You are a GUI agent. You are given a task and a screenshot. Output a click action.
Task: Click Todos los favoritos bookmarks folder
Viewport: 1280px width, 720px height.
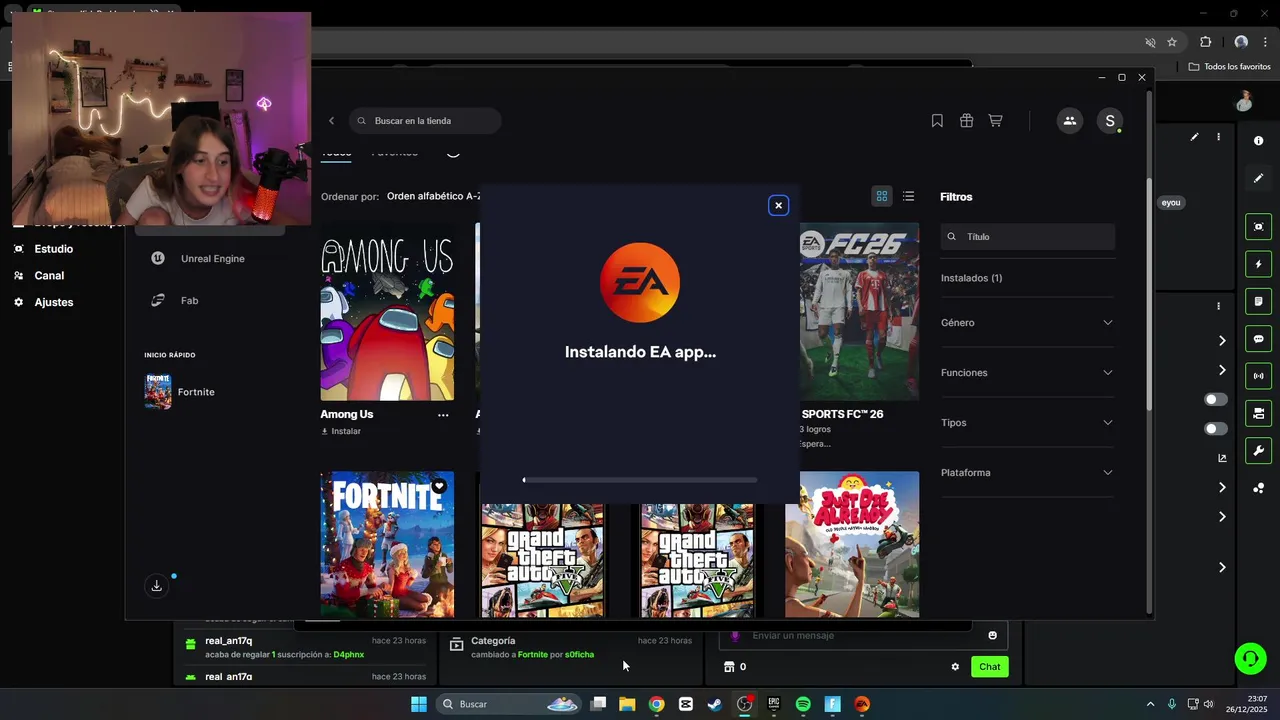coord(1230,67)
